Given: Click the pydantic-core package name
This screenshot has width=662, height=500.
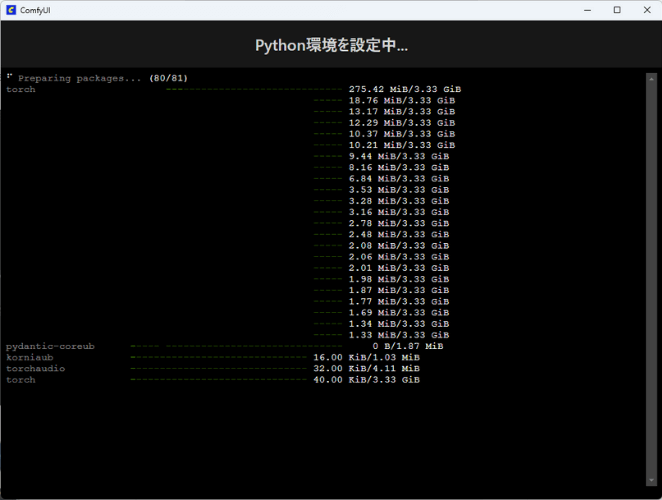Looking at the screenshot, I should (50, 347).
